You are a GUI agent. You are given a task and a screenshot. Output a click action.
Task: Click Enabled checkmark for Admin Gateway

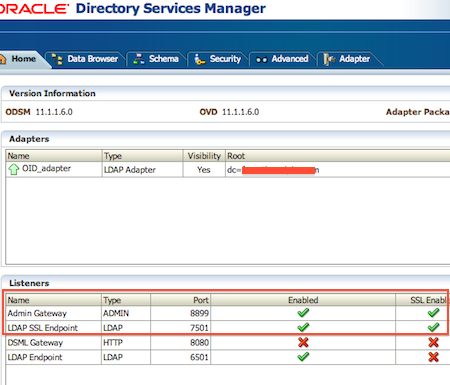tap(303, 313)
